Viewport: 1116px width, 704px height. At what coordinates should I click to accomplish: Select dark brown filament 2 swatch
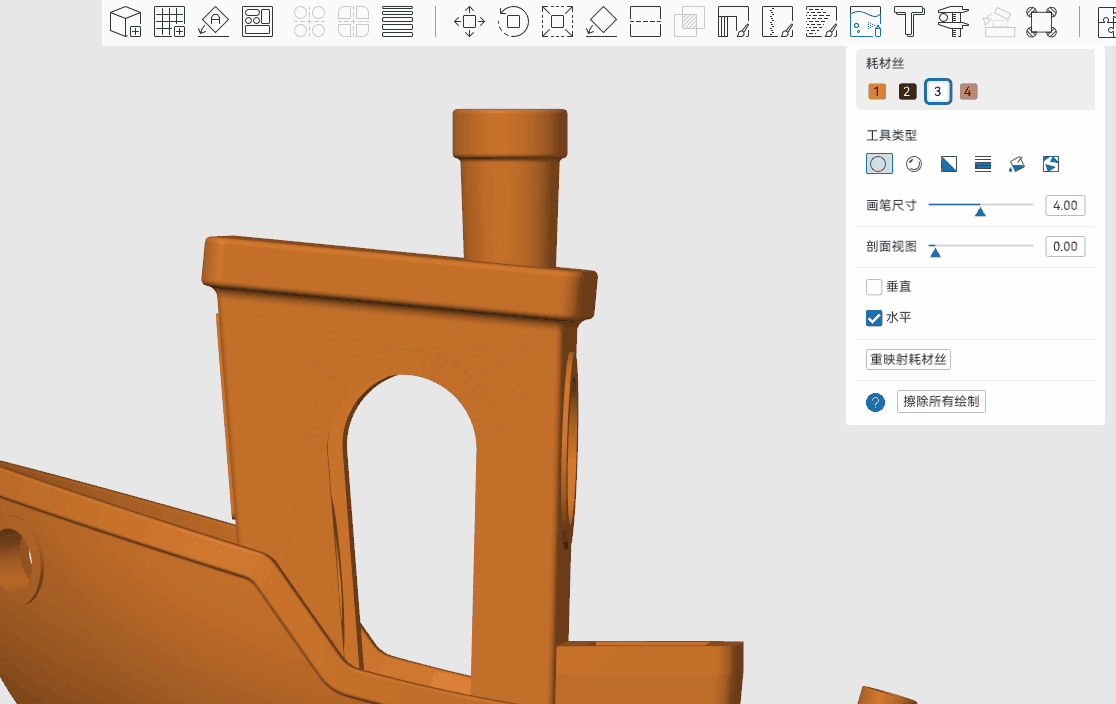tap(907, 91)
